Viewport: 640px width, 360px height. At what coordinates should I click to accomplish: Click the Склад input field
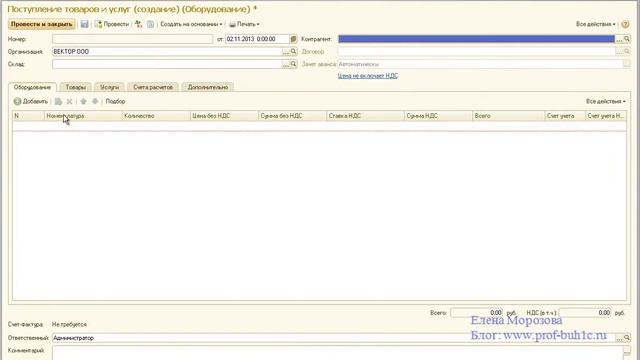coord(167,64)
